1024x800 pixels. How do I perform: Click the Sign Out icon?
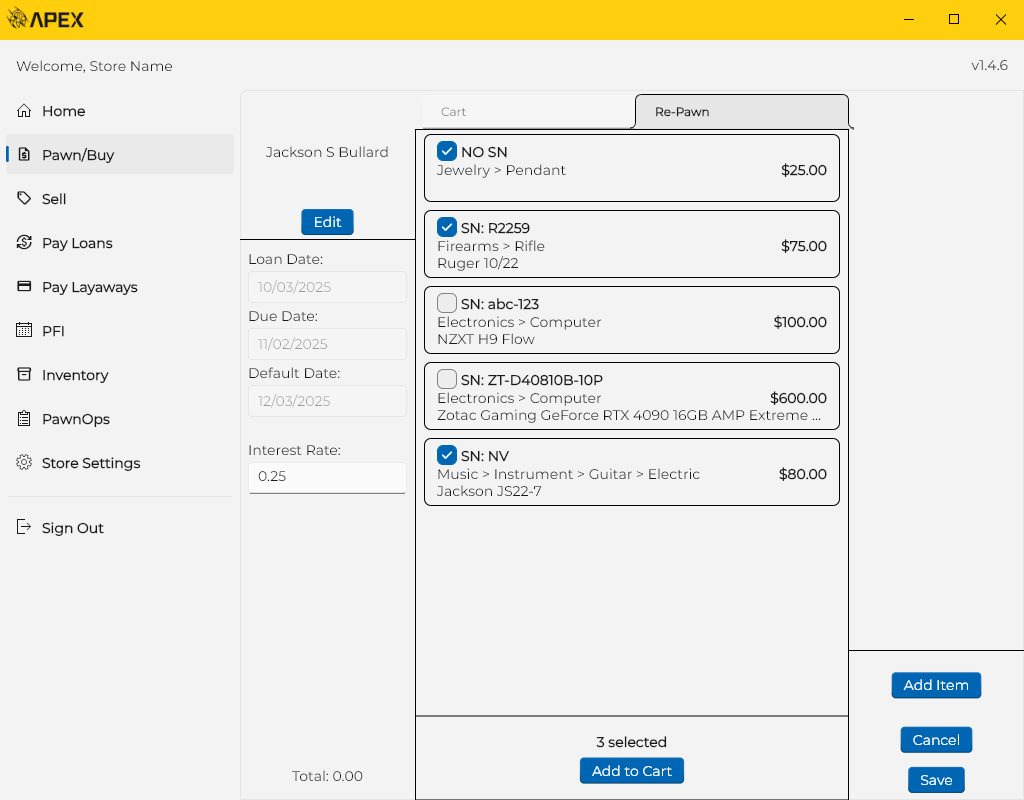[24, 528]
